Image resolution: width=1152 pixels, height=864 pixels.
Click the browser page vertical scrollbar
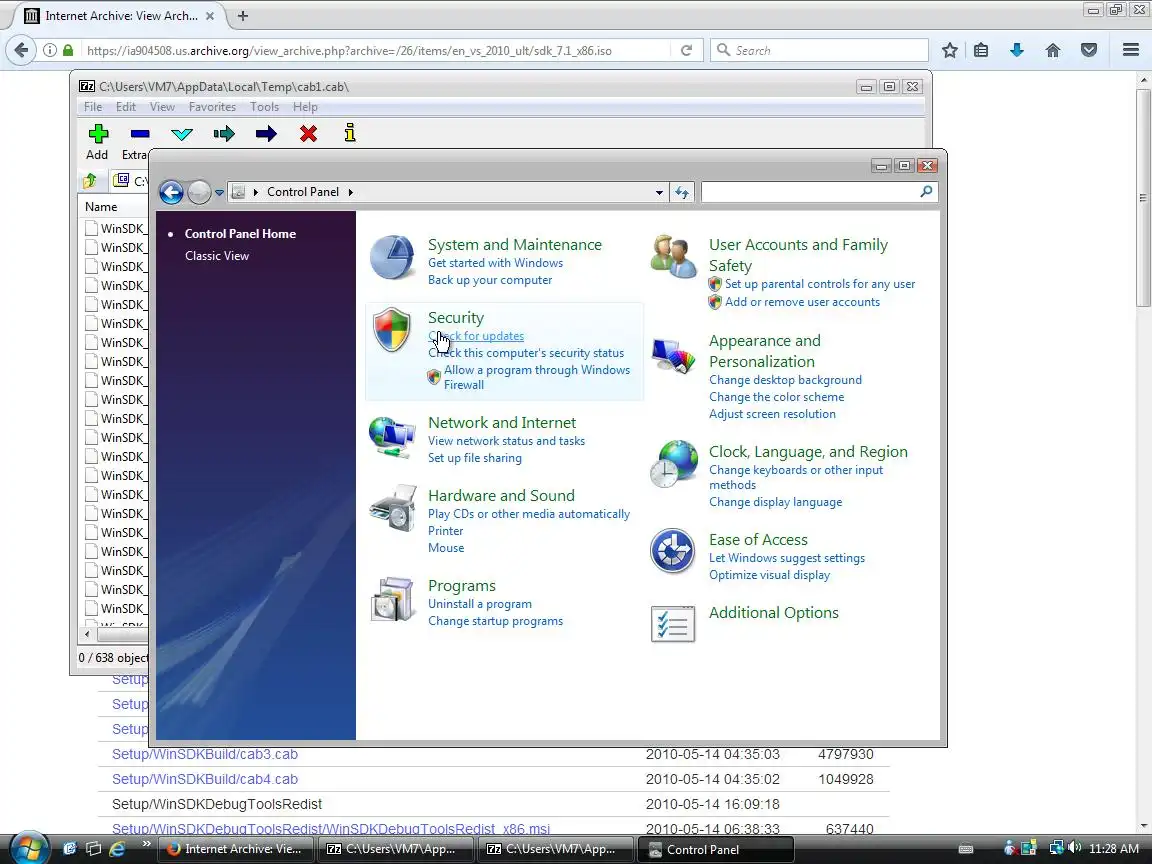pyautogui.click(x=1144, y=198)
